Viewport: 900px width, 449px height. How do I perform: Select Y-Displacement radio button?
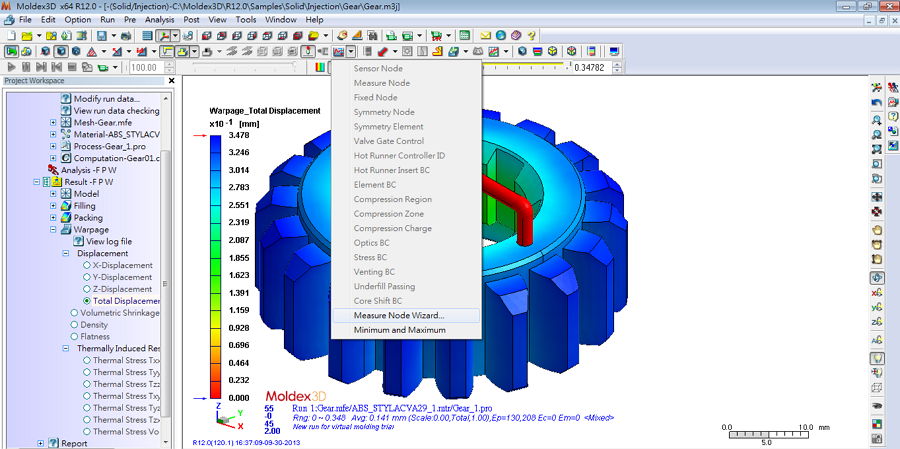pos(87,277)
